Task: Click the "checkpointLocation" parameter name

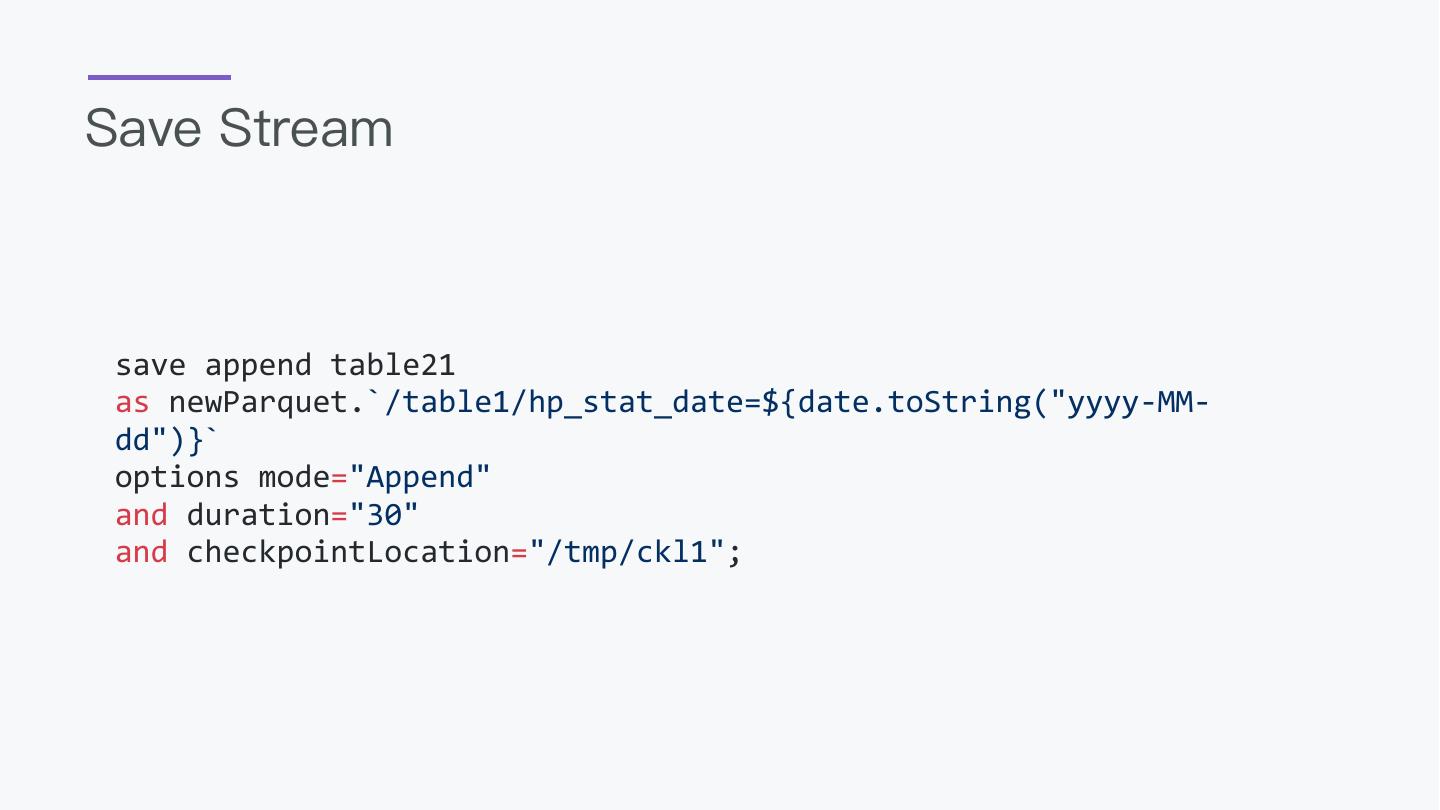Action: pos(348,552)
